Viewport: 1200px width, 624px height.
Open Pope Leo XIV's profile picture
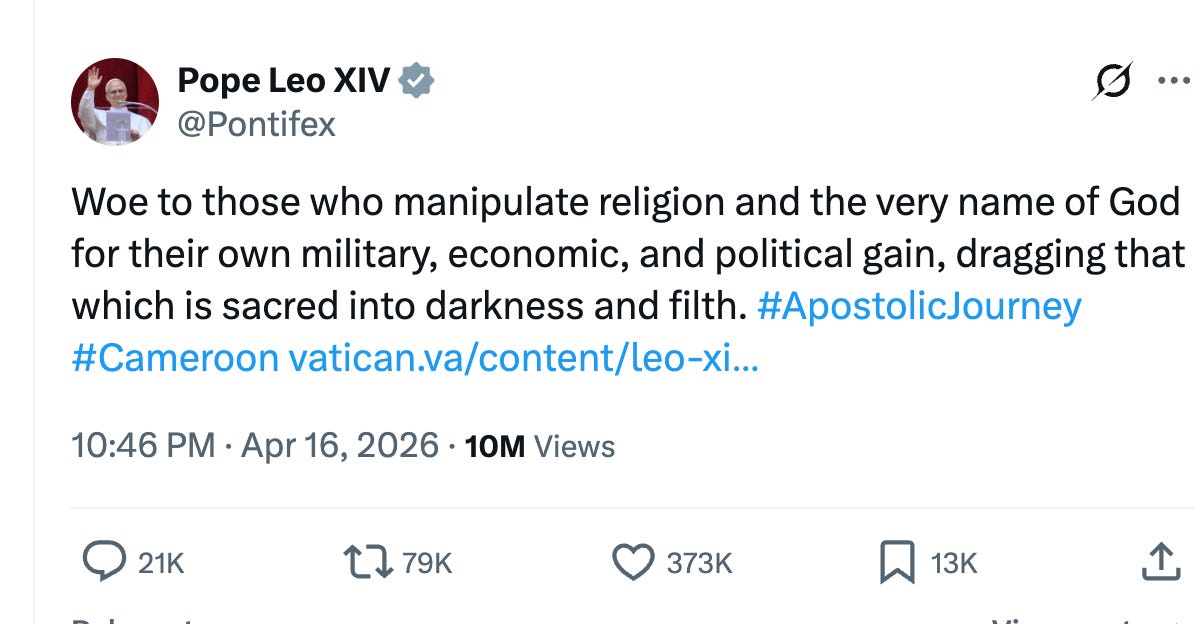tap(114, 101)
